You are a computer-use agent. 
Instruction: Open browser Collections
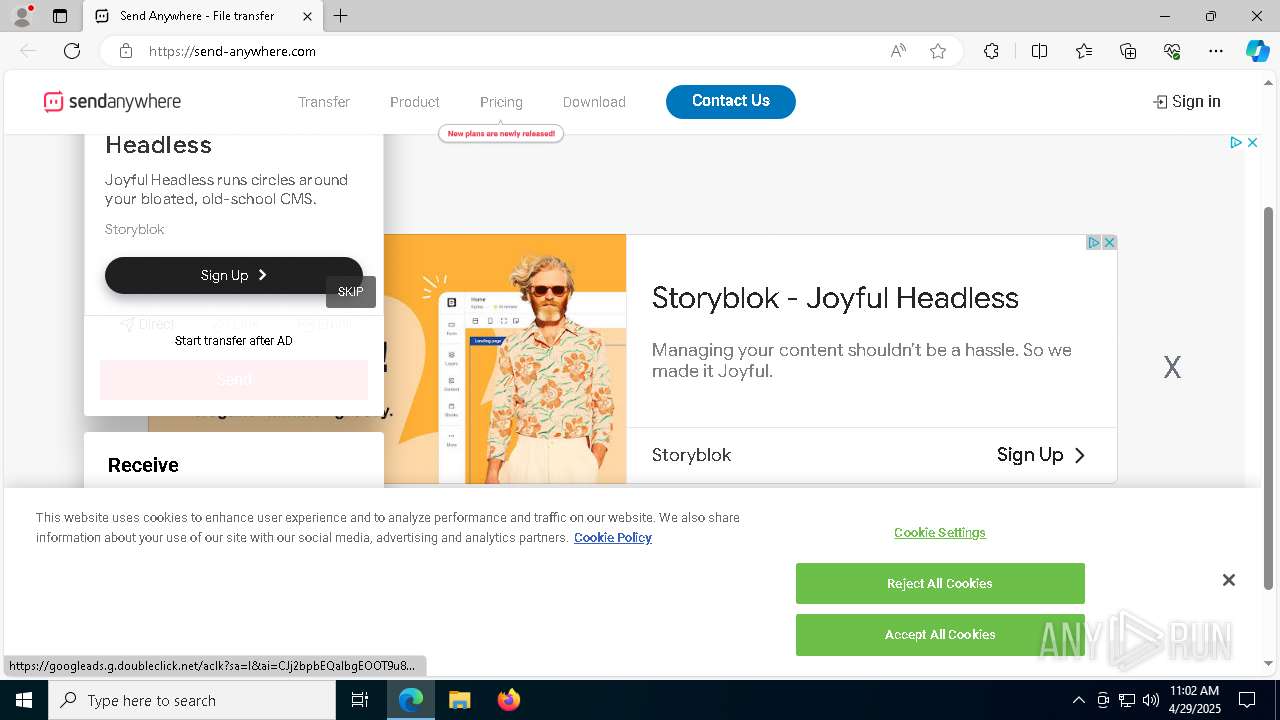click(1128, 51)
